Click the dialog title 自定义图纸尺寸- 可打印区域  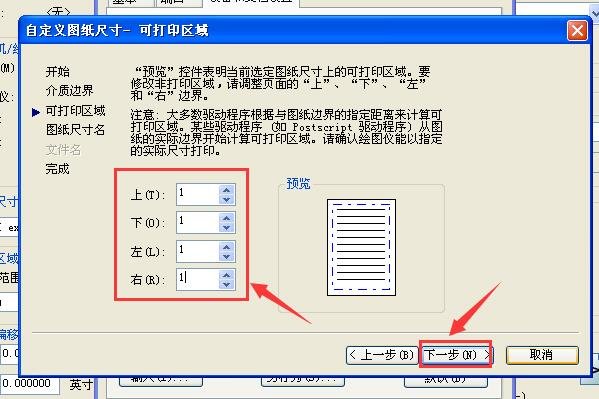pos(117,30)
